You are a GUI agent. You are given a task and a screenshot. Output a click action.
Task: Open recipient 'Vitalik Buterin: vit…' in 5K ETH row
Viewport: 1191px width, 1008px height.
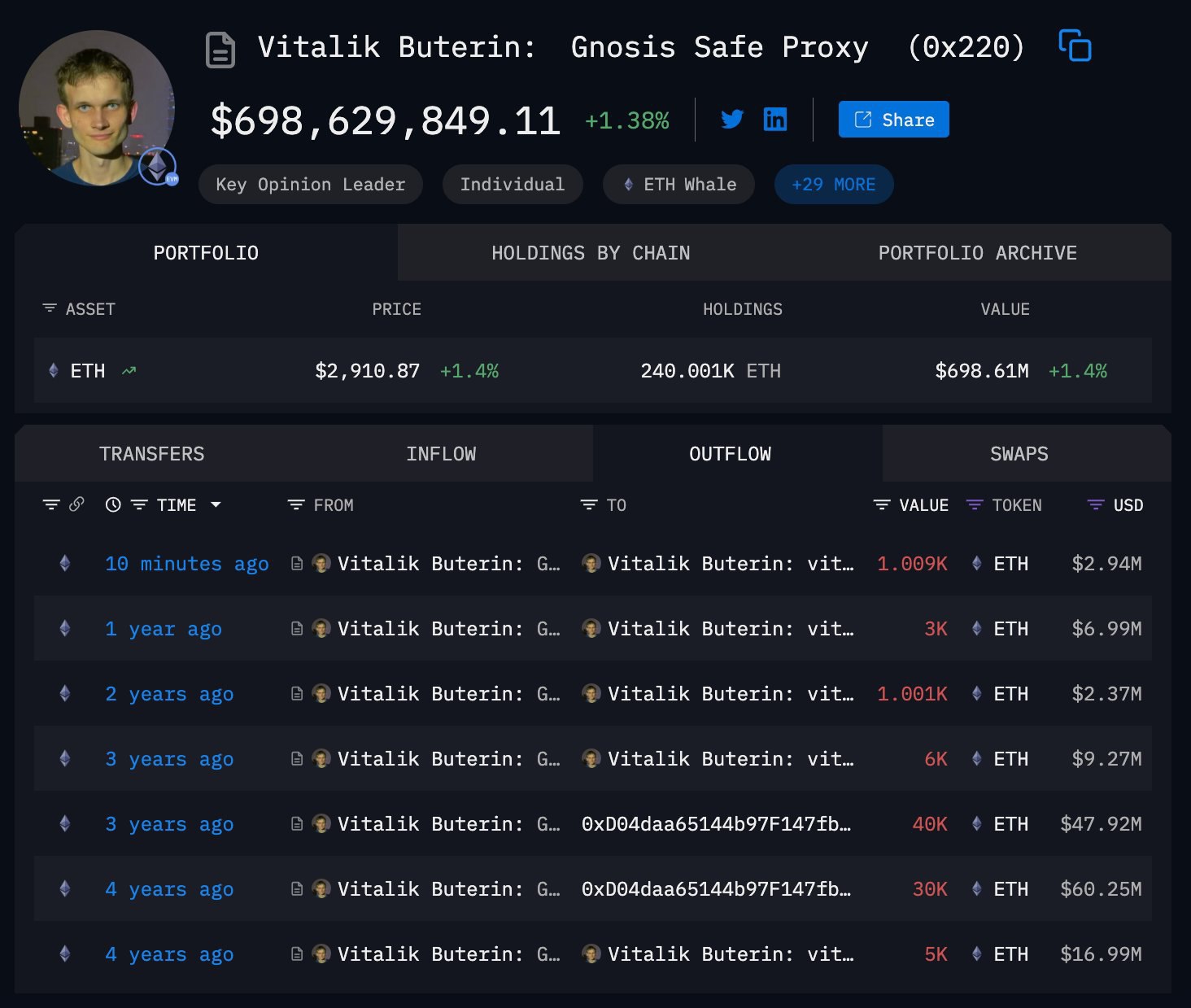coord(731,954)
